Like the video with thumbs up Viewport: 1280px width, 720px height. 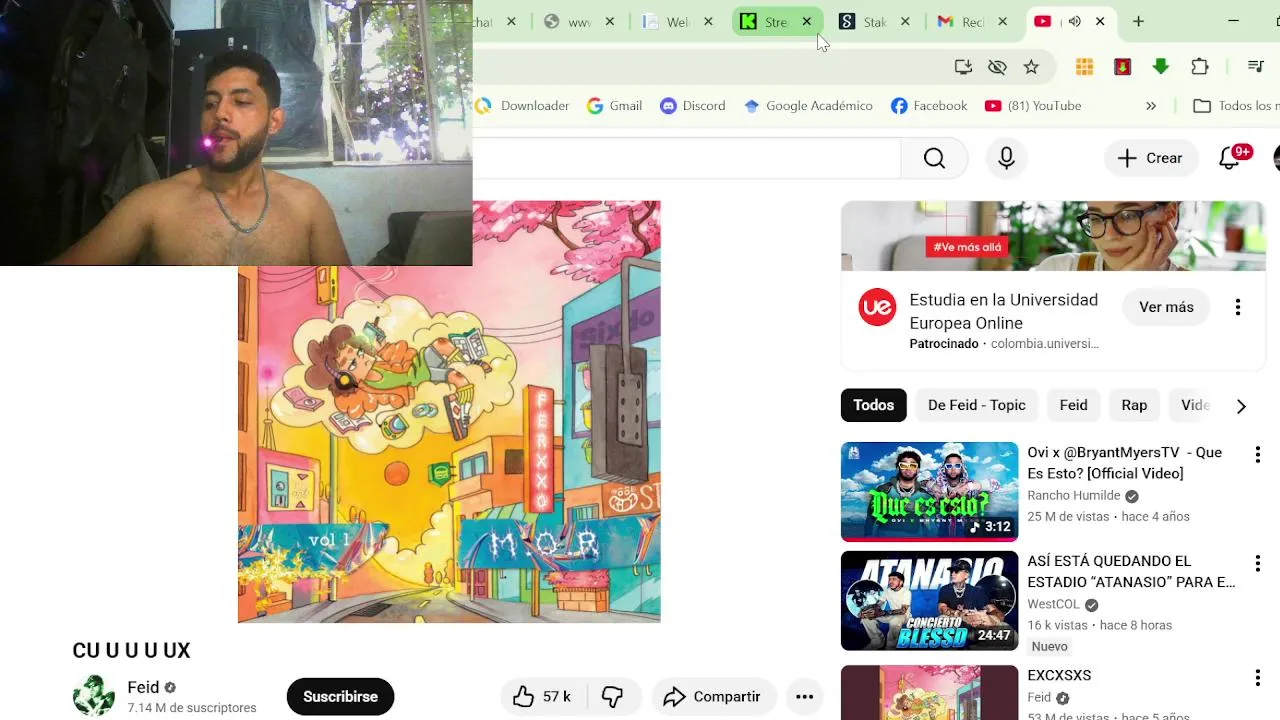(541, 697)
